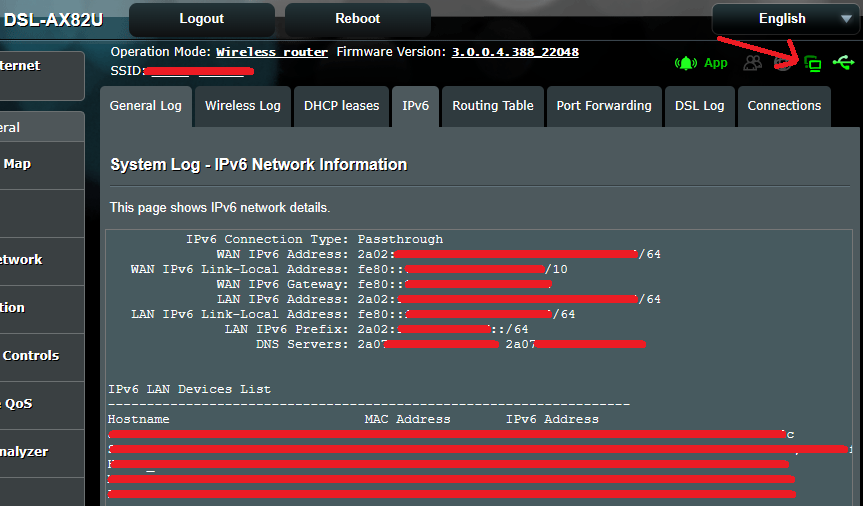Open the guest network users icon

pyautogui.click(x=752, y=63)
